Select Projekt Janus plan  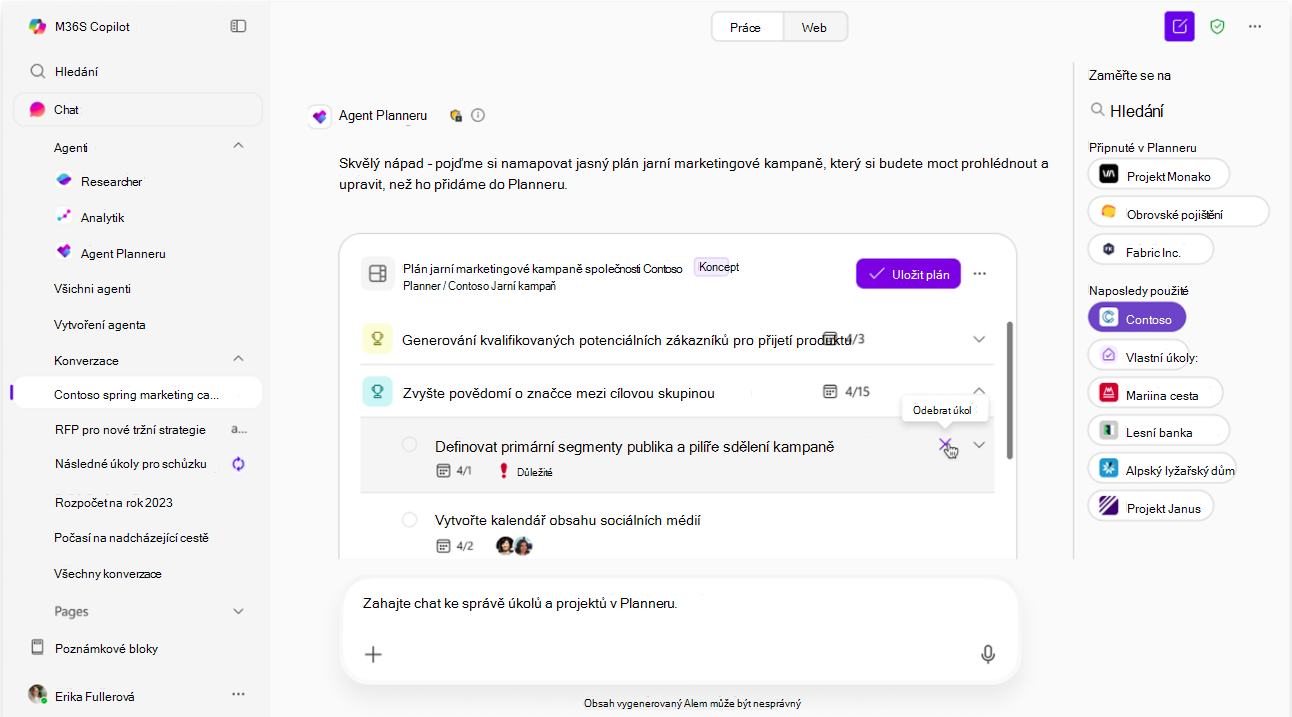pyautogui.click(x=1151, y=506)
